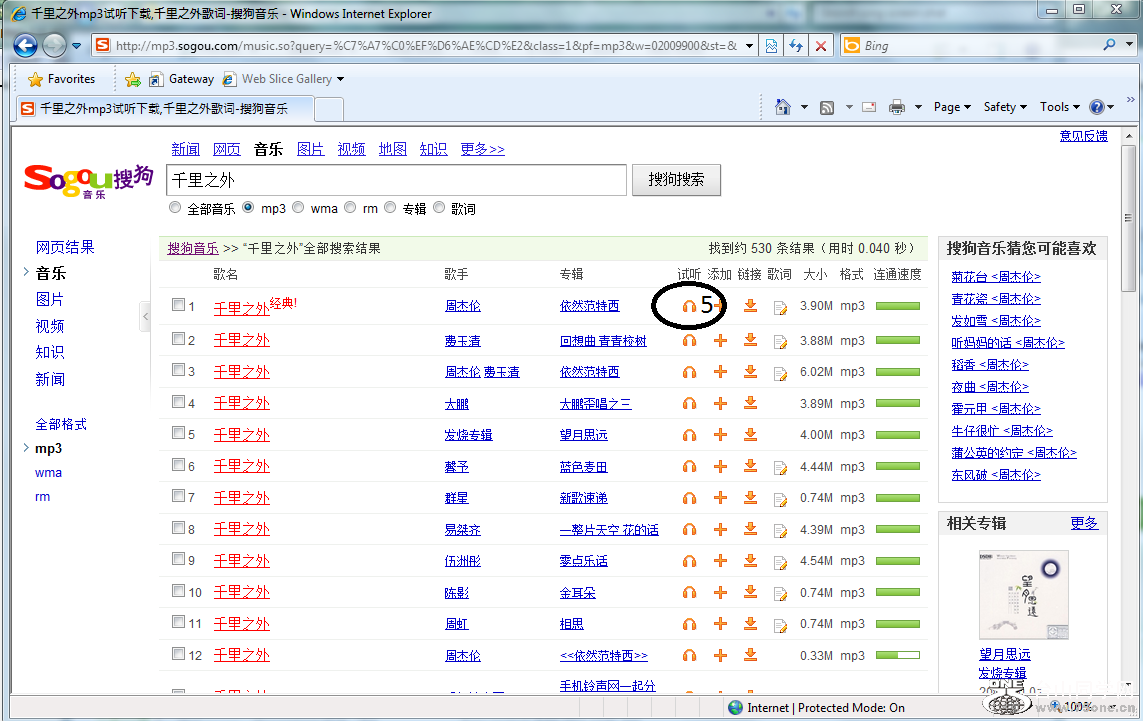Open the Bing search provider dropdown arrow
1143x721 pixels.
pos(1129,45)
